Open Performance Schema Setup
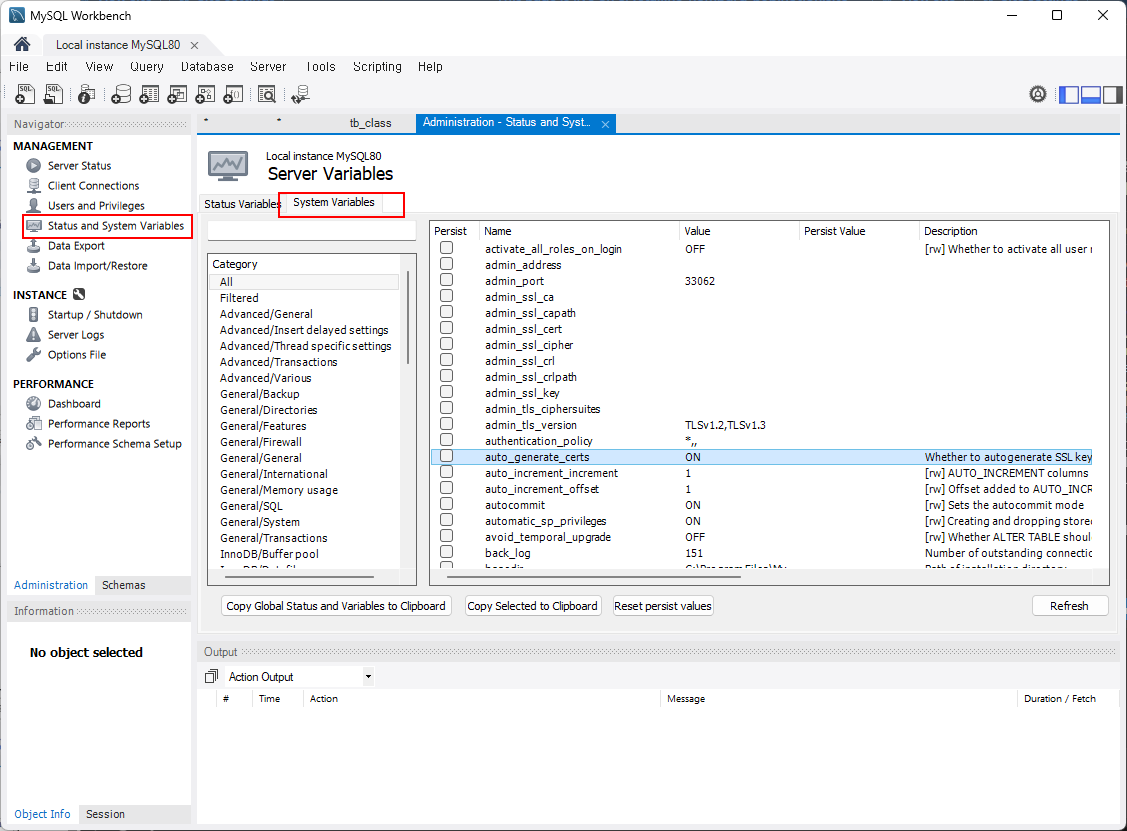 click(114, 444)
